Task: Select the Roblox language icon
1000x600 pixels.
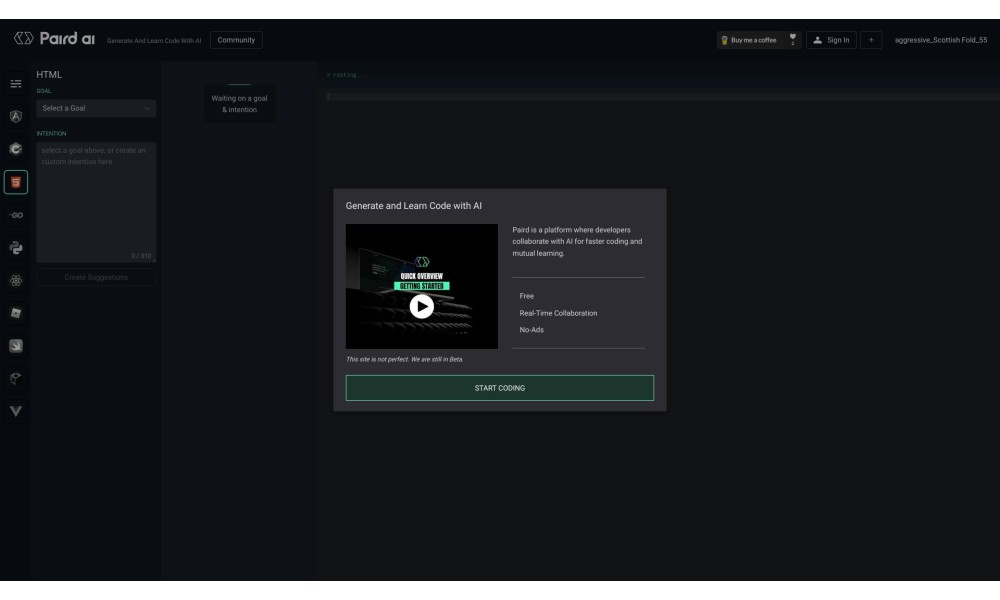Action: (x=16, y=313)
